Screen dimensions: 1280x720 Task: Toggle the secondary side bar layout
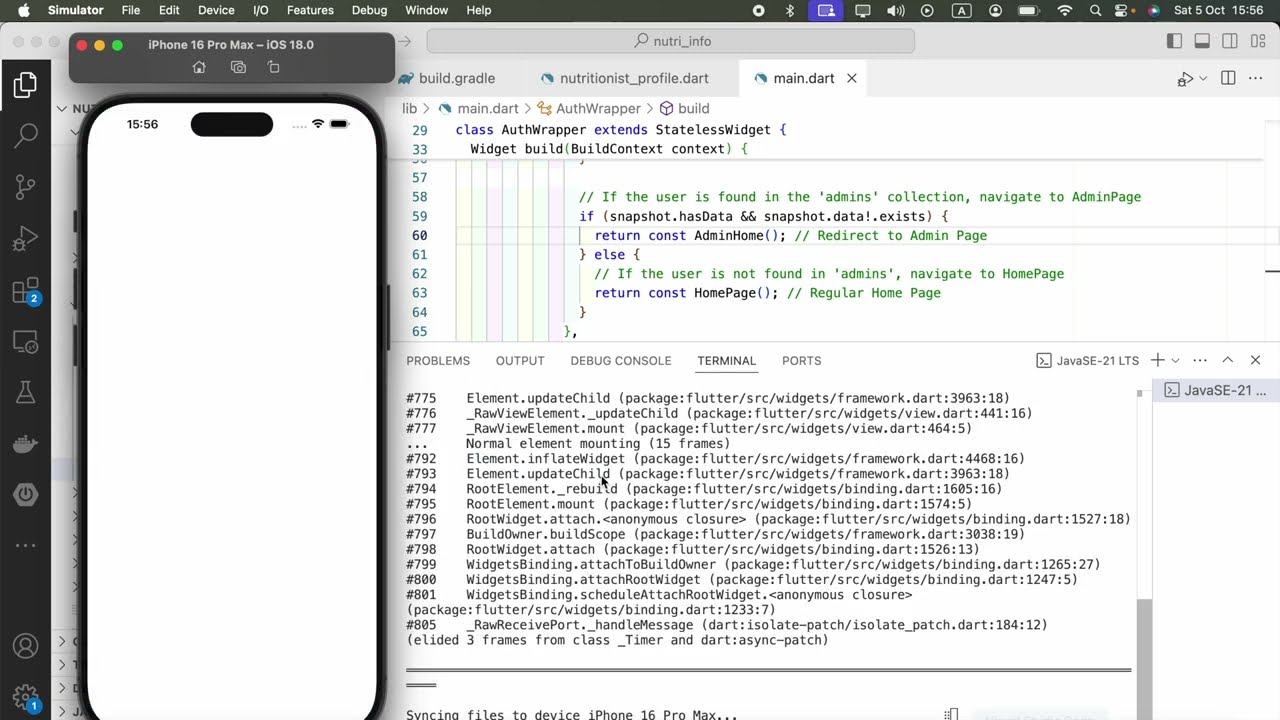[x=1231, y=41]
